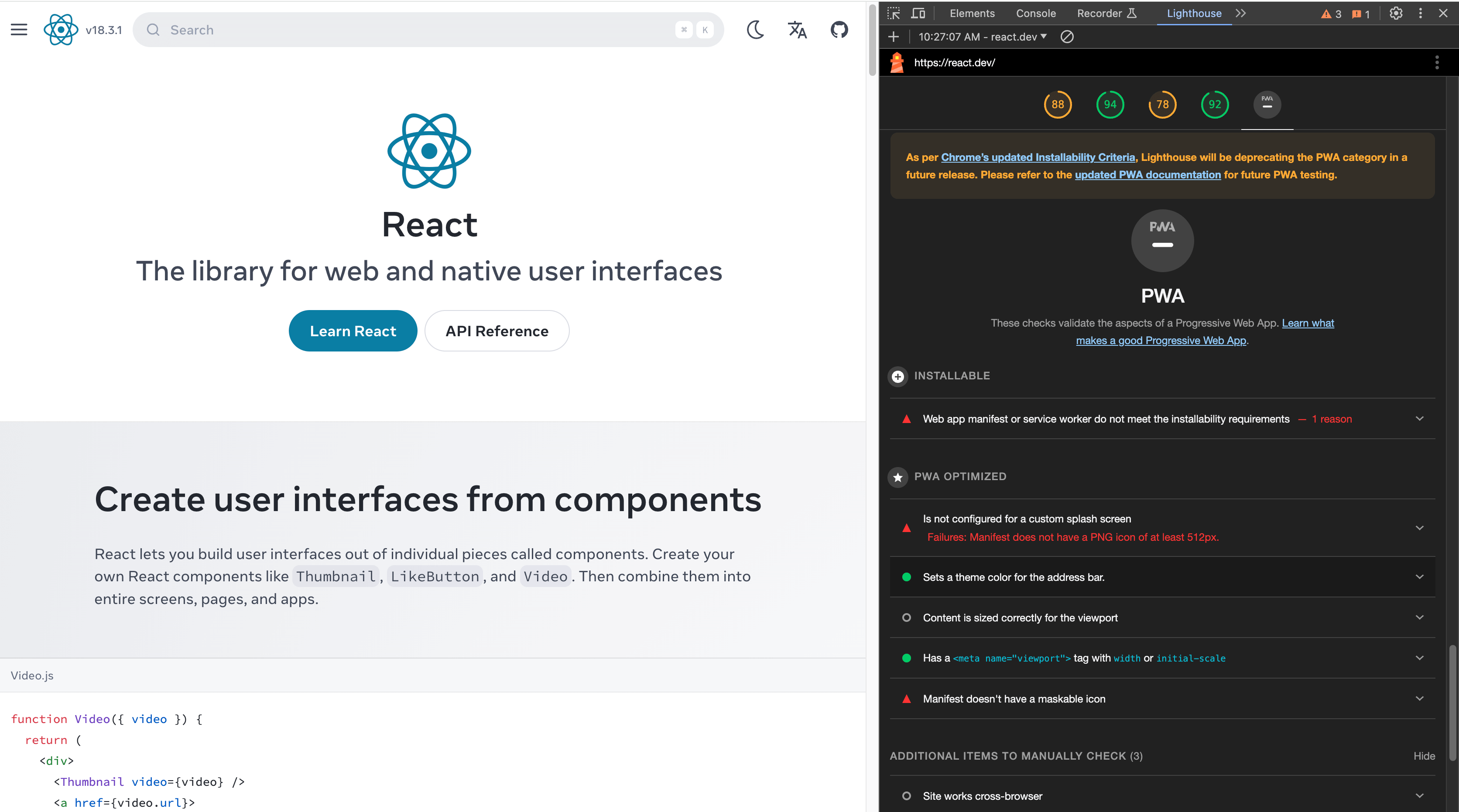Expand the meta viewport tag audit
1459x812 pixels.
[1163, 658]
